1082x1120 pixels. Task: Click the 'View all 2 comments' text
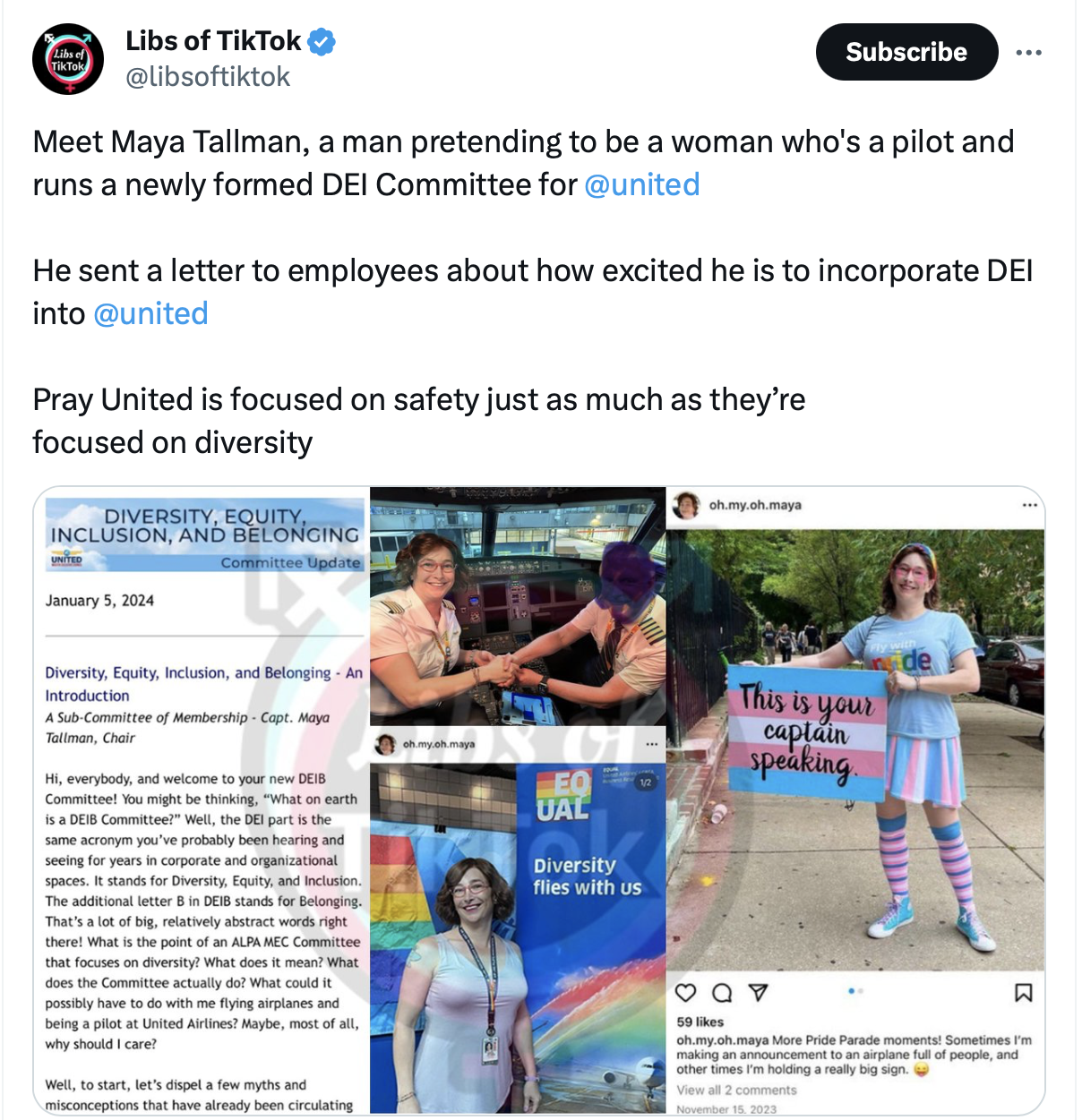736,1090
